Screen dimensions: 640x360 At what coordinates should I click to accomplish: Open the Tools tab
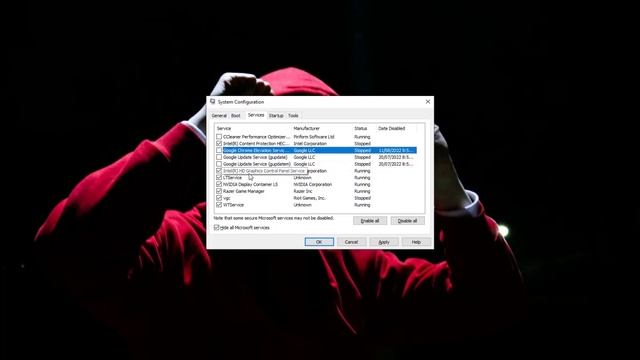(293, 116)
